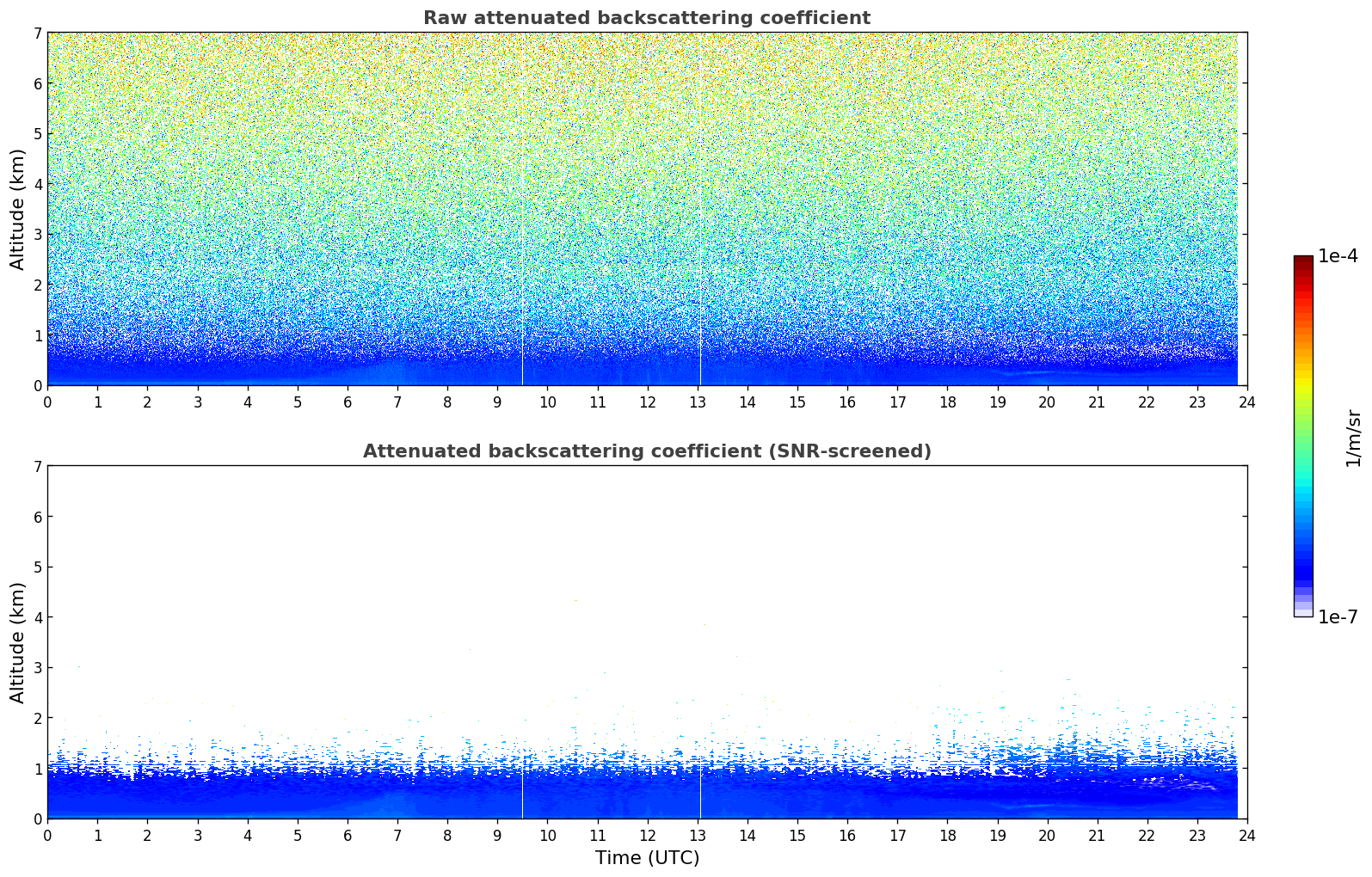Click altitude tick '7' on top plot
This screenshot has width=1372, height=877.
point(38,34)
